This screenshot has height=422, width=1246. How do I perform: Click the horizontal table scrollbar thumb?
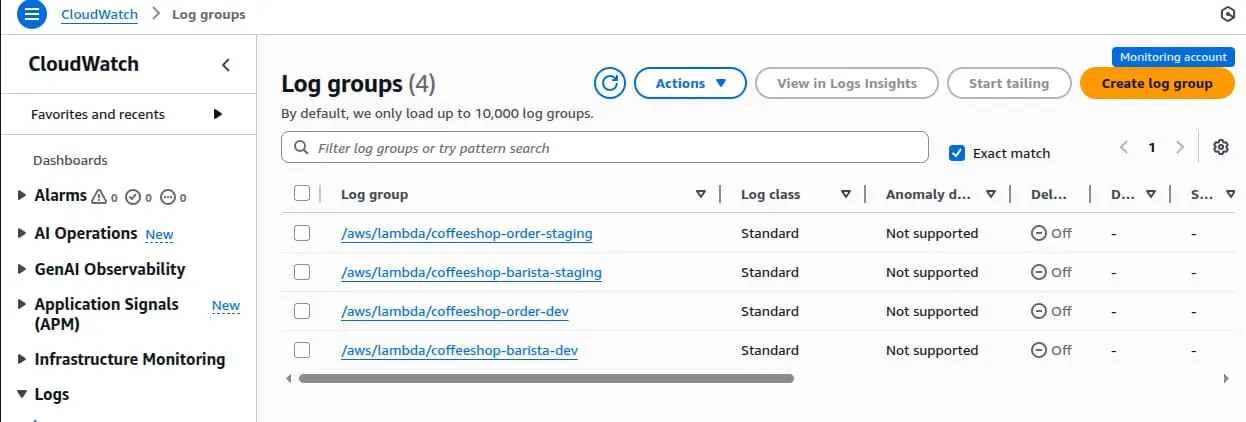[x=546, y=379]
